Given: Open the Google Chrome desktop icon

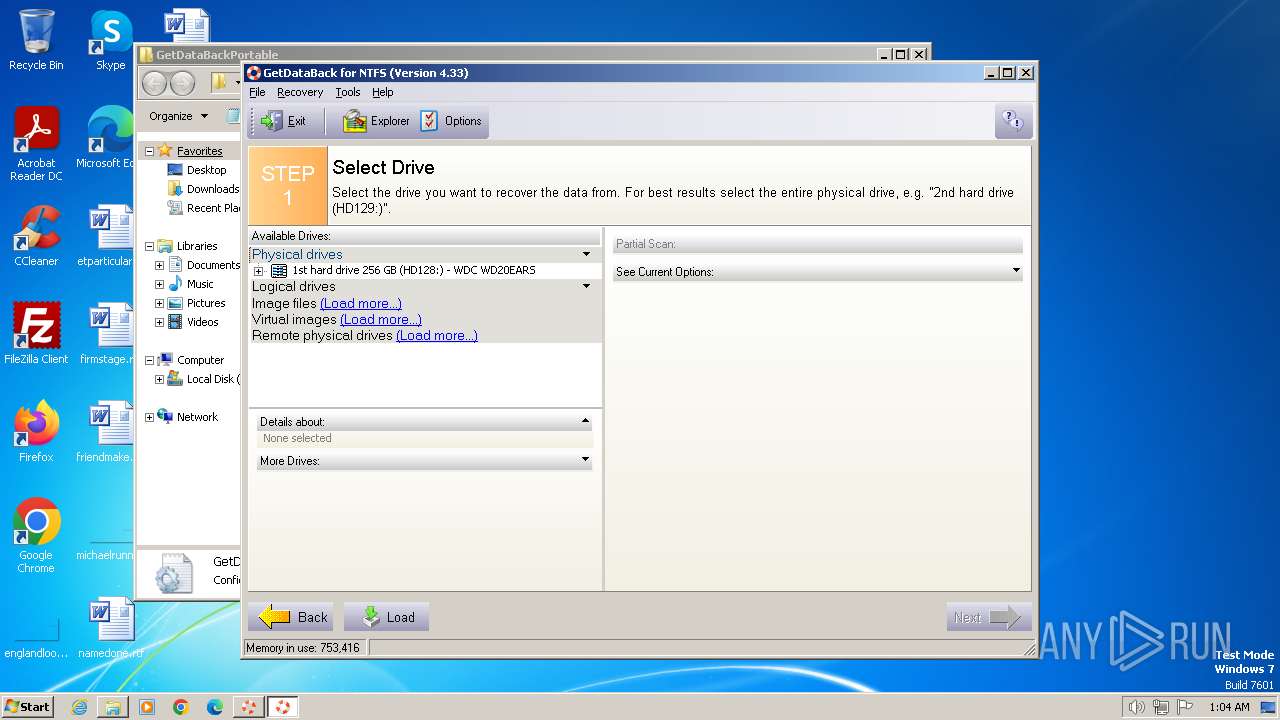Looking at the screenshot, I should pyautogui.click(x=36, y=536).
